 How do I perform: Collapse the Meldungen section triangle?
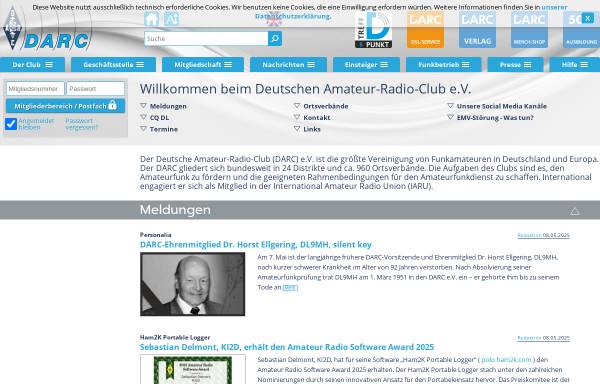tap(574, 211)
